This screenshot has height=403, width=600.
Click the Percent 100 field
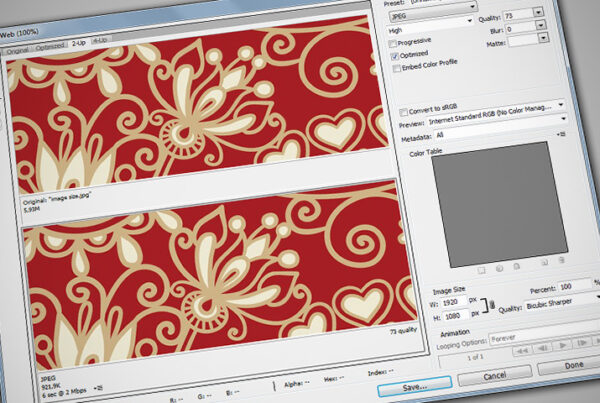574,286
